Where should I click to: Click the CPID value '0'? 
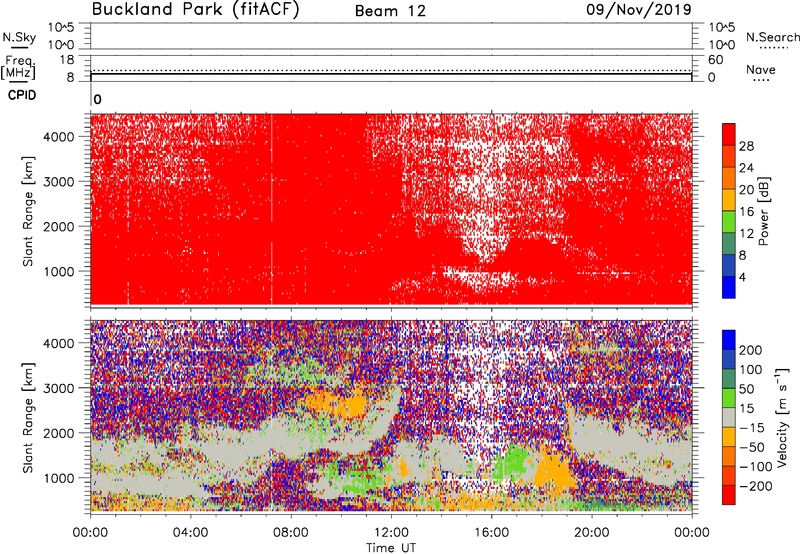[97, 99]
